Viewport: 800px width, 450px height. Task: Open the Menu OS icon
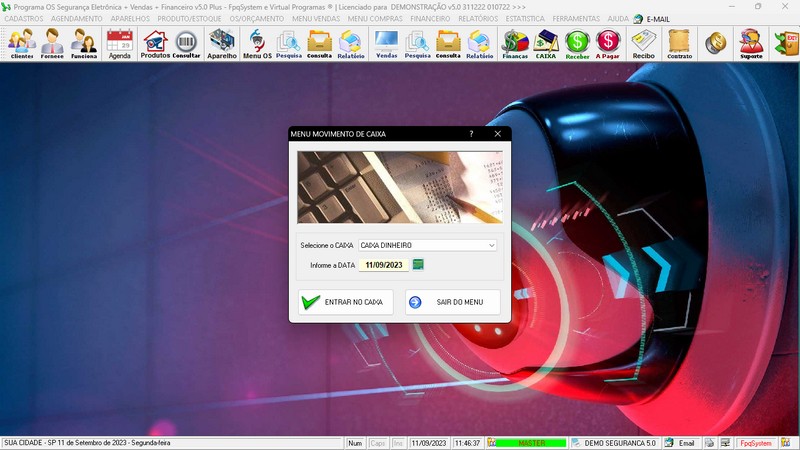[257, 44]
